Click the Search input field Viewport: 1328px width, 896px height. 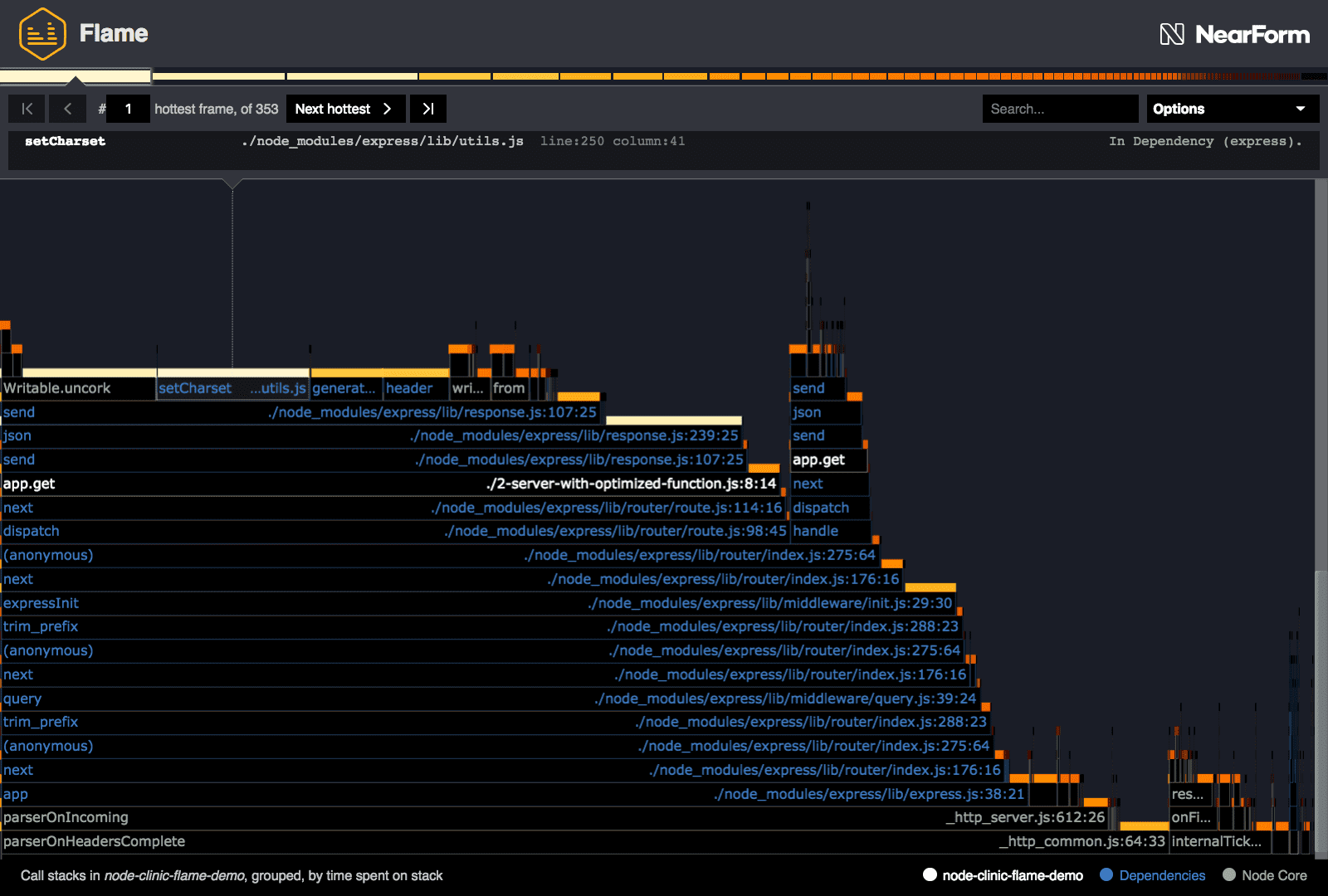pyautogui.click(x=1059, y=109)
